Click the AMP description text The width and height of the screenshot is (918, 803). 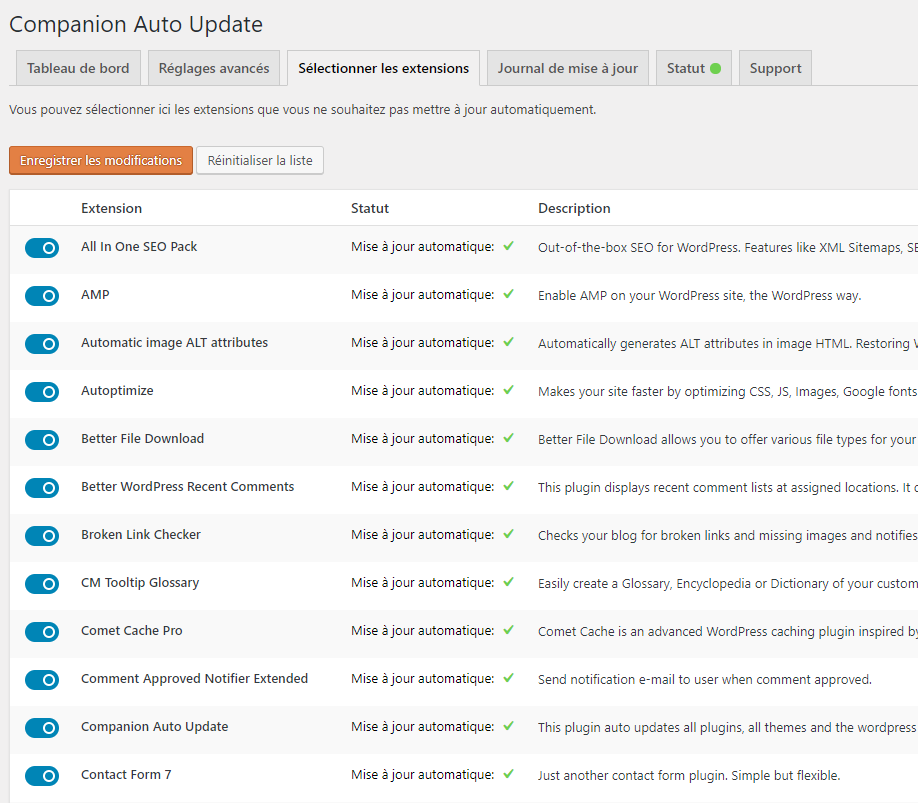(x=700, y=296)
